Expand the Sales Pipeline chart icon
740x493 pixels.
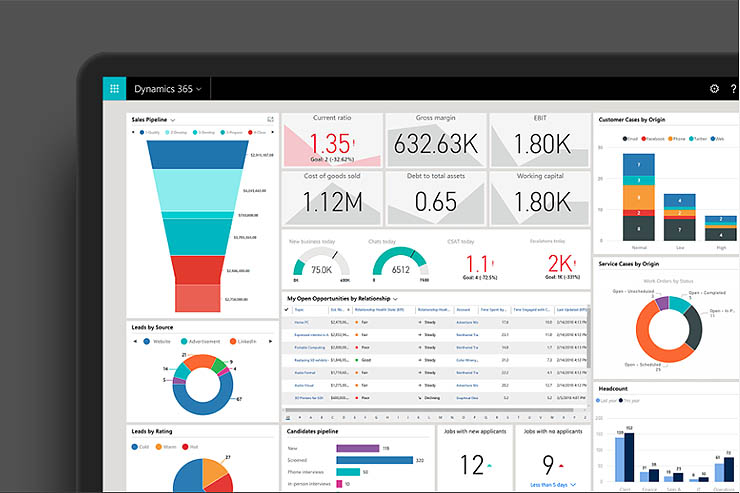(x=270, y=120)
